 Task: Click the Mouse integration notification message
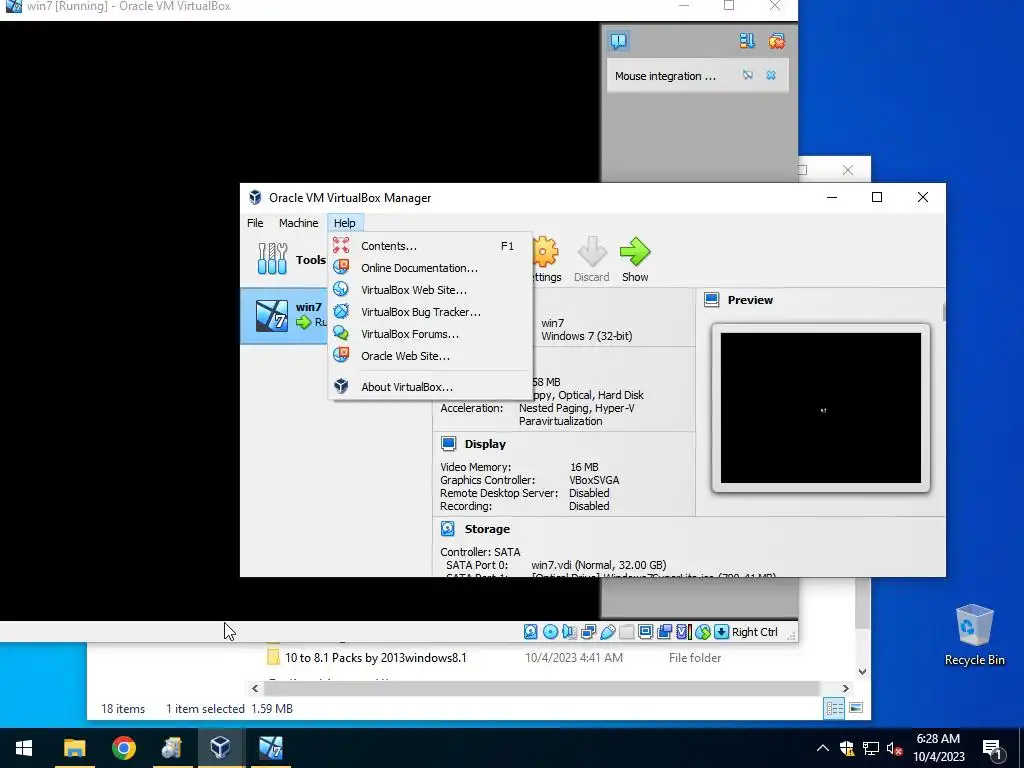point(665,76)
